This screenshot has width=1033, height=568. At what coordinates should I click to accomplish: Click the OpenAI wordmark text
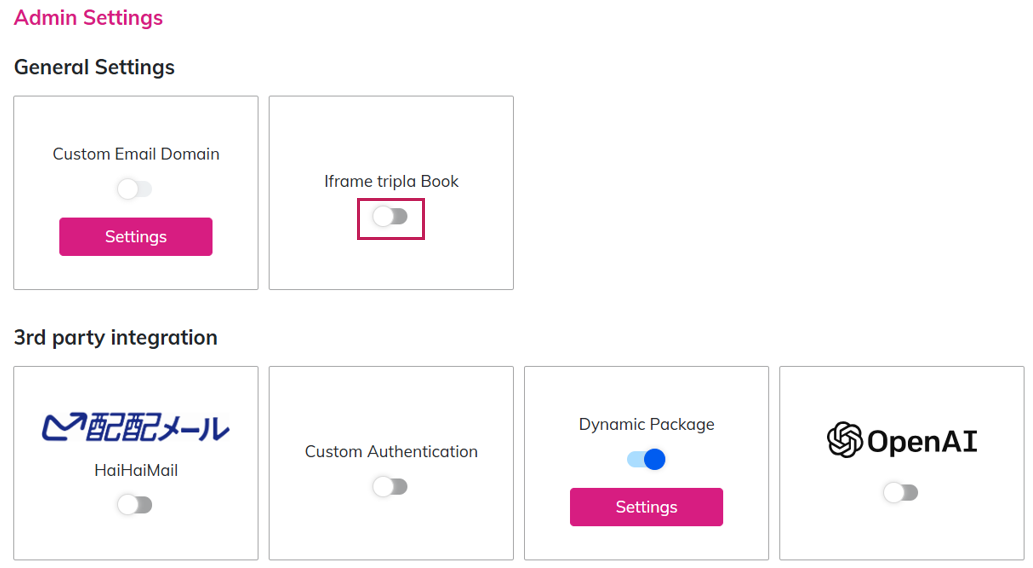[x=922, y=441]
